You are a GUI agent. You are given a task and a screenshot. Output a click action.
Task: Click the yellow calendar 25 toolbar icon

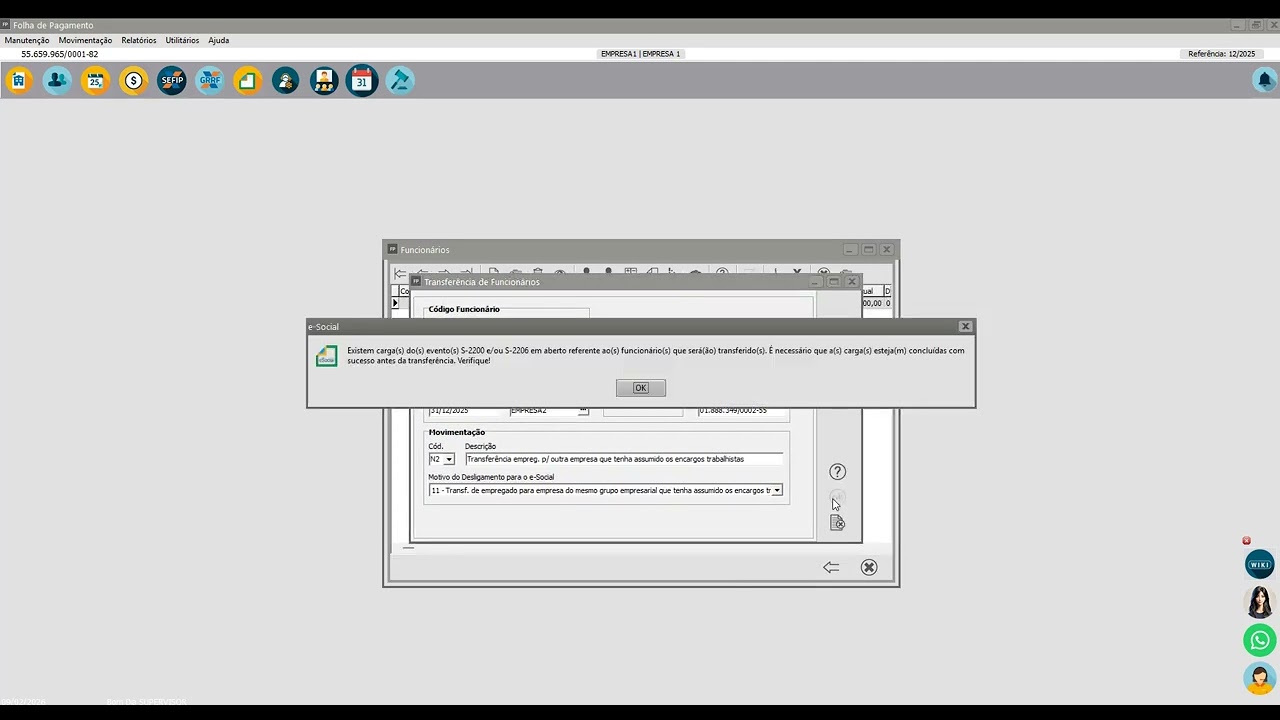95,81
